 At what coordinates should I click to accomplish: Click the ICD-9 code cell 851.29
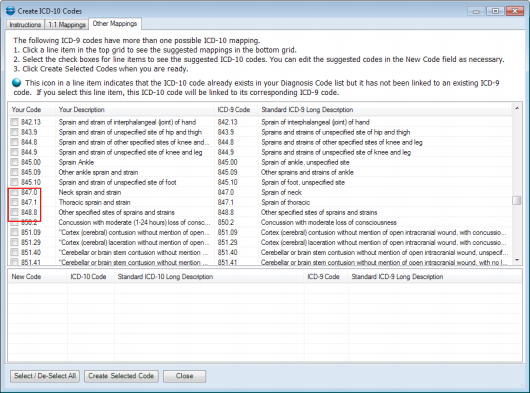point(227,242)
